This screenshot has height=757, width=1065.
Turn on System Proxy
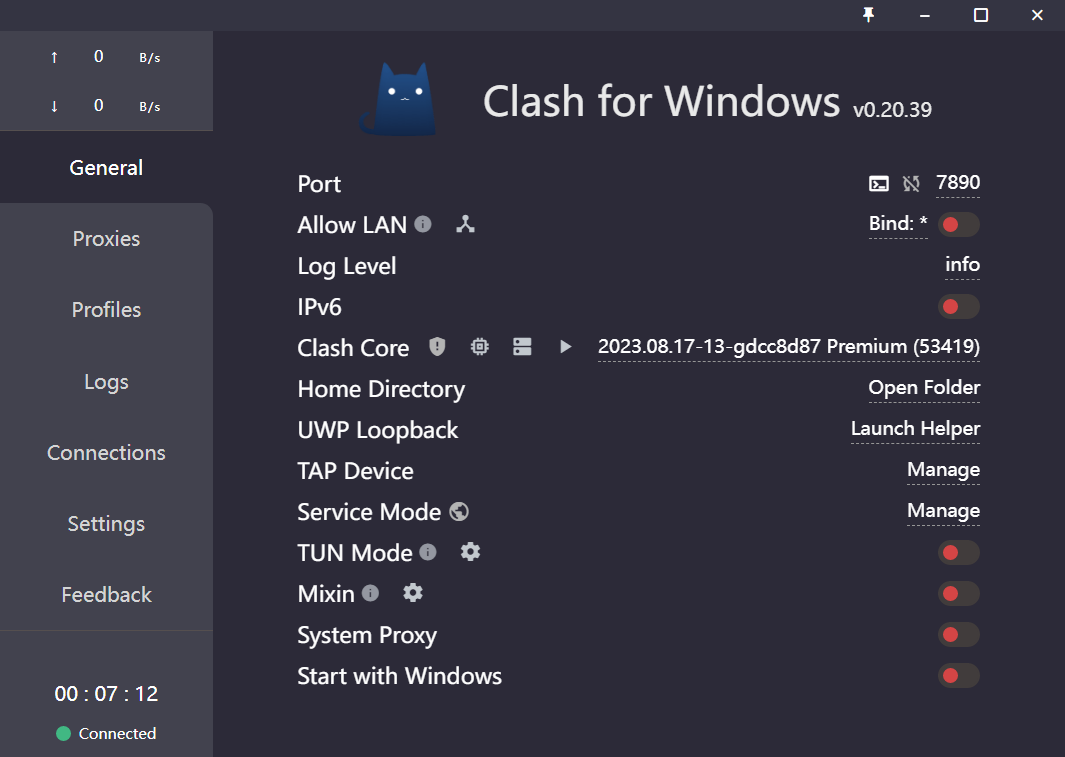[x=958, y=634]
